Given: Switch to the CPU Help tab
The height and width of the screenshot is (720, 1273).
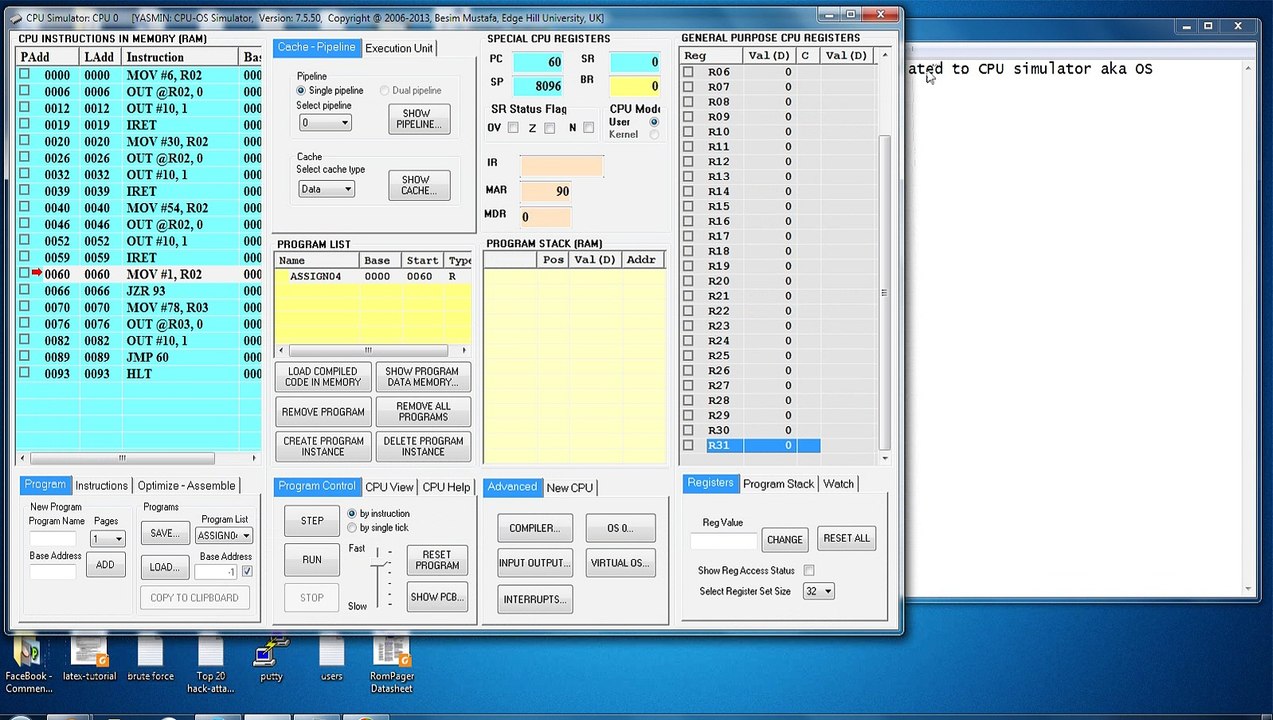Looking at the screenshot, I should pos(446,487).
